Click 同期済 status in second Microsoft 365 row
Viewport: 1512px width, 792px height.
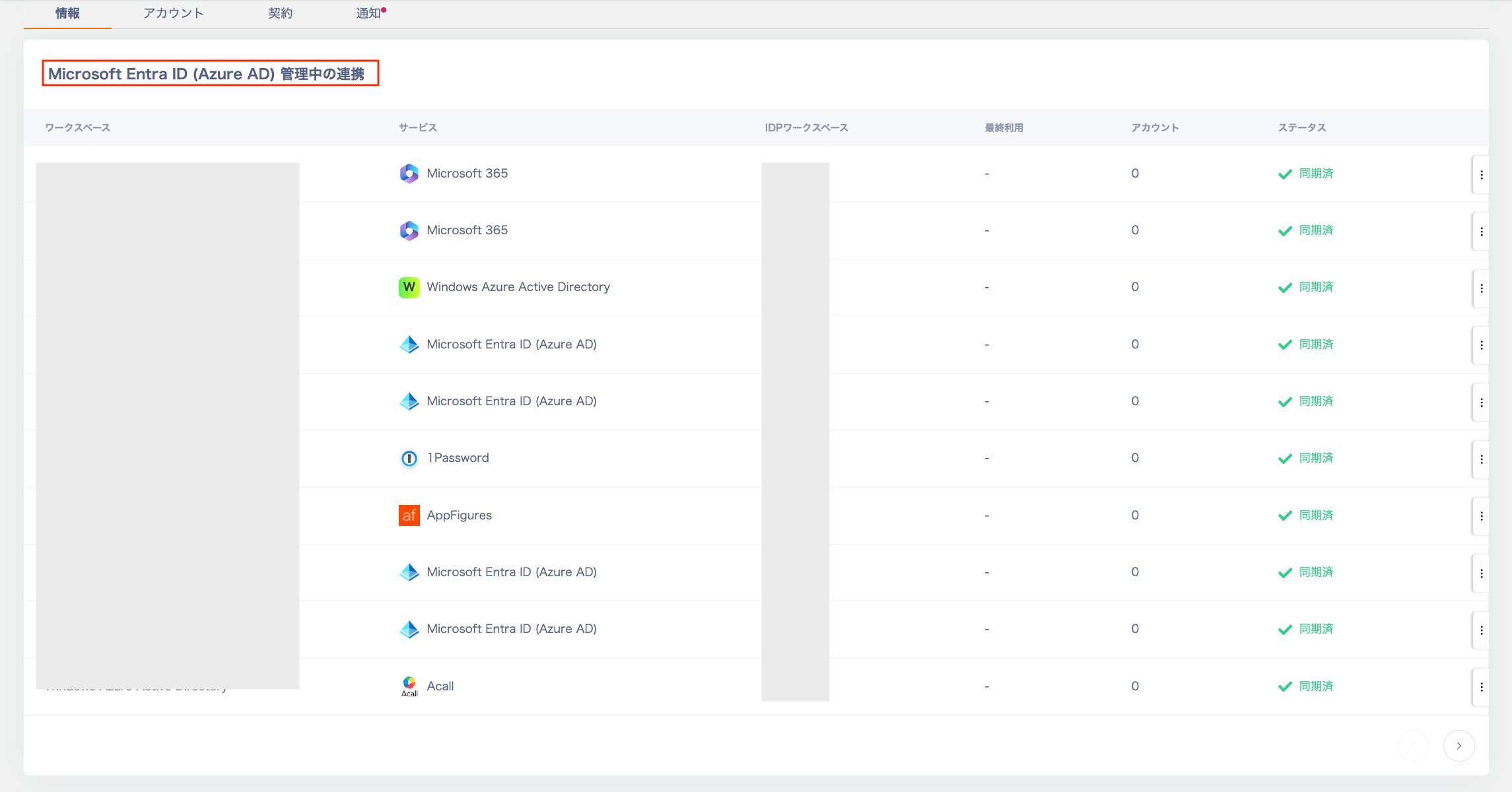point(1317,230)
